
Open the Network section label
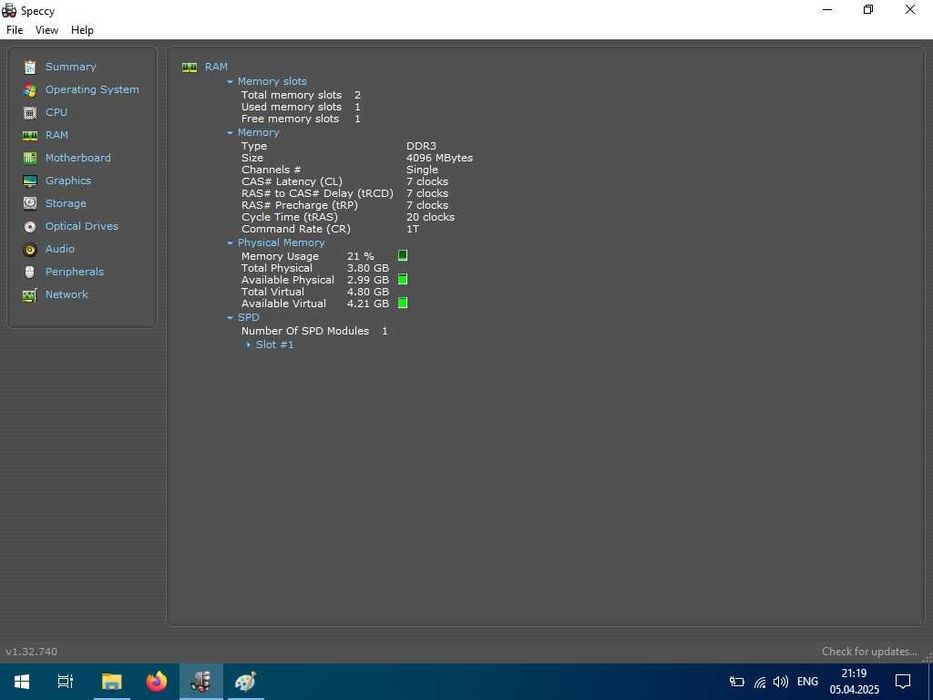(67, 295)
